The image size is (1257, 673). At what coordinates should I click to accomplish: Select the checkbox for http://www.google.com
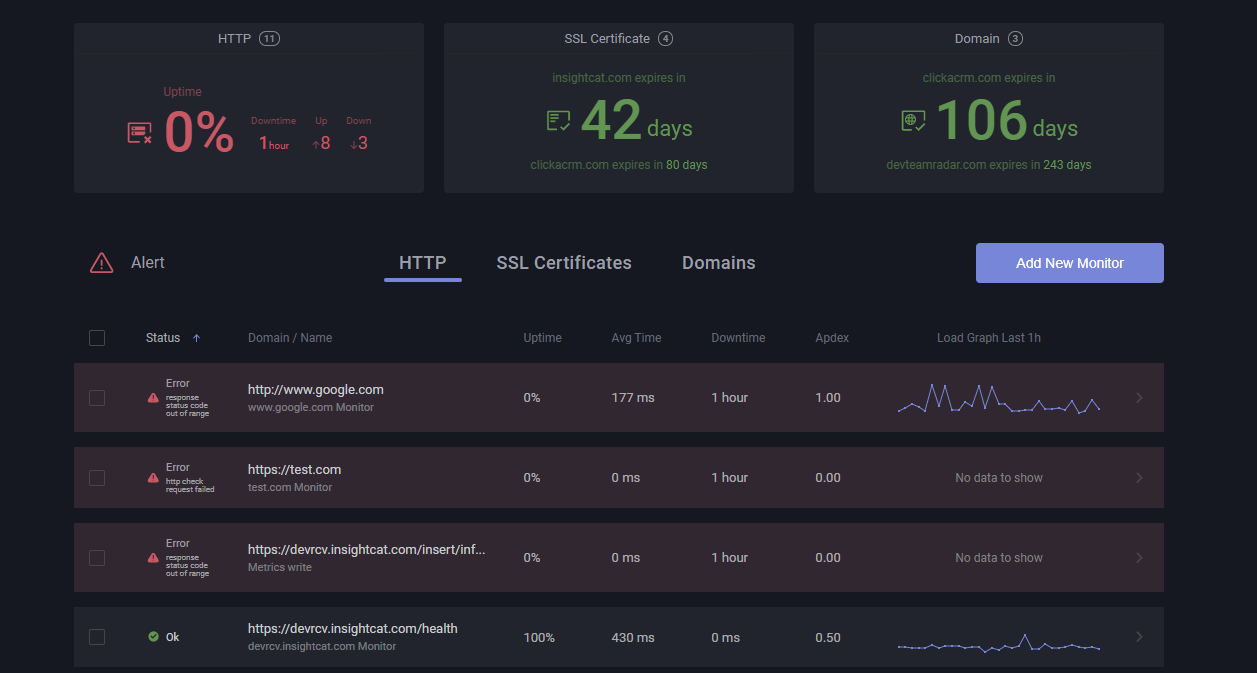pyautogui.click(x=97, y=398)
